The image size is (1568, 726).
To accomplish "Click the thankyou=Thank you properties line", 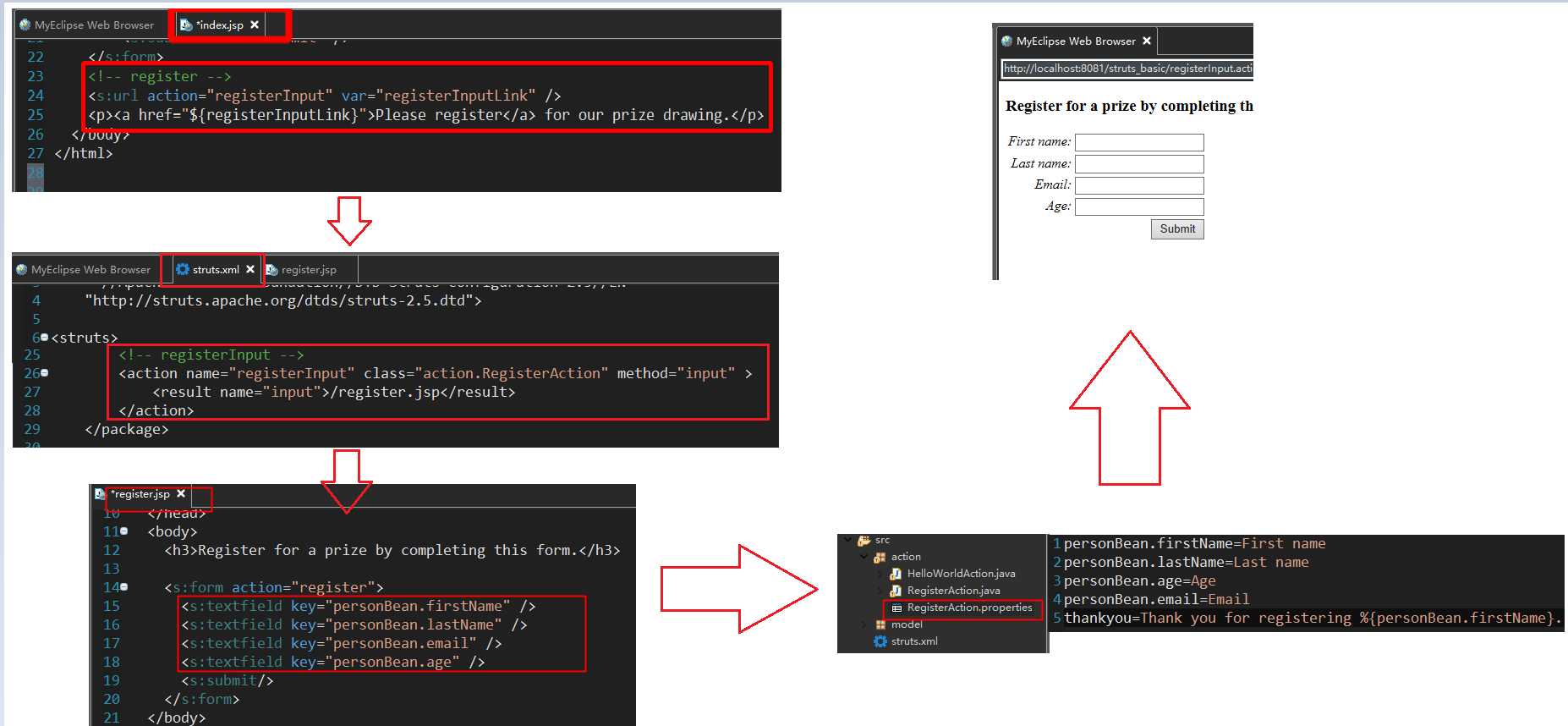I will coord(1313,618).
